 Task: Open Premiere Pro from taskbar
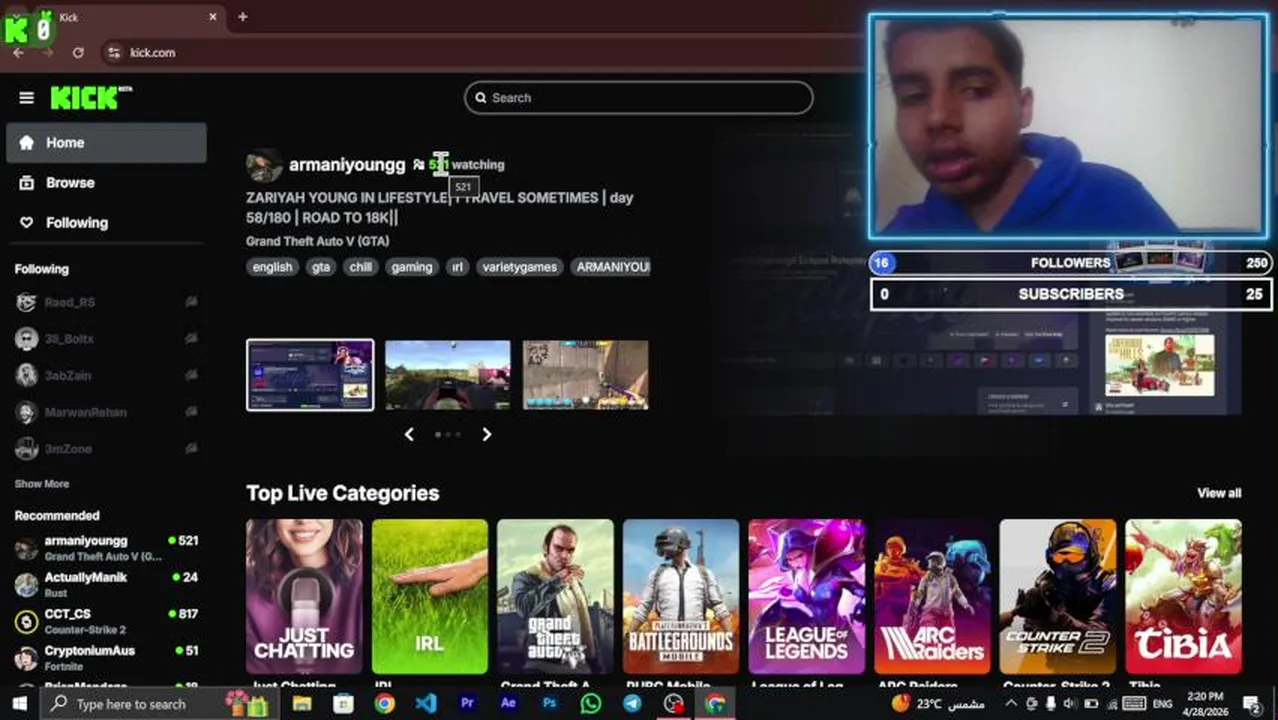coord(467,704)
